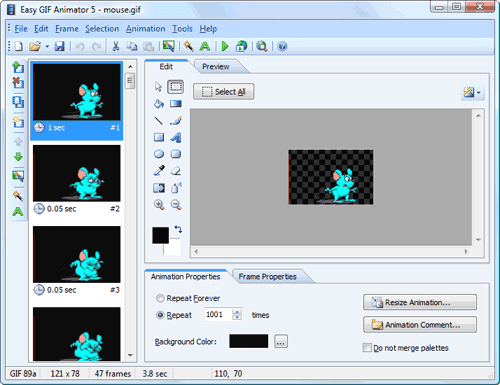Select the Eraser tool
Viewport: 500px width, 385px height.
pos(176,171)
